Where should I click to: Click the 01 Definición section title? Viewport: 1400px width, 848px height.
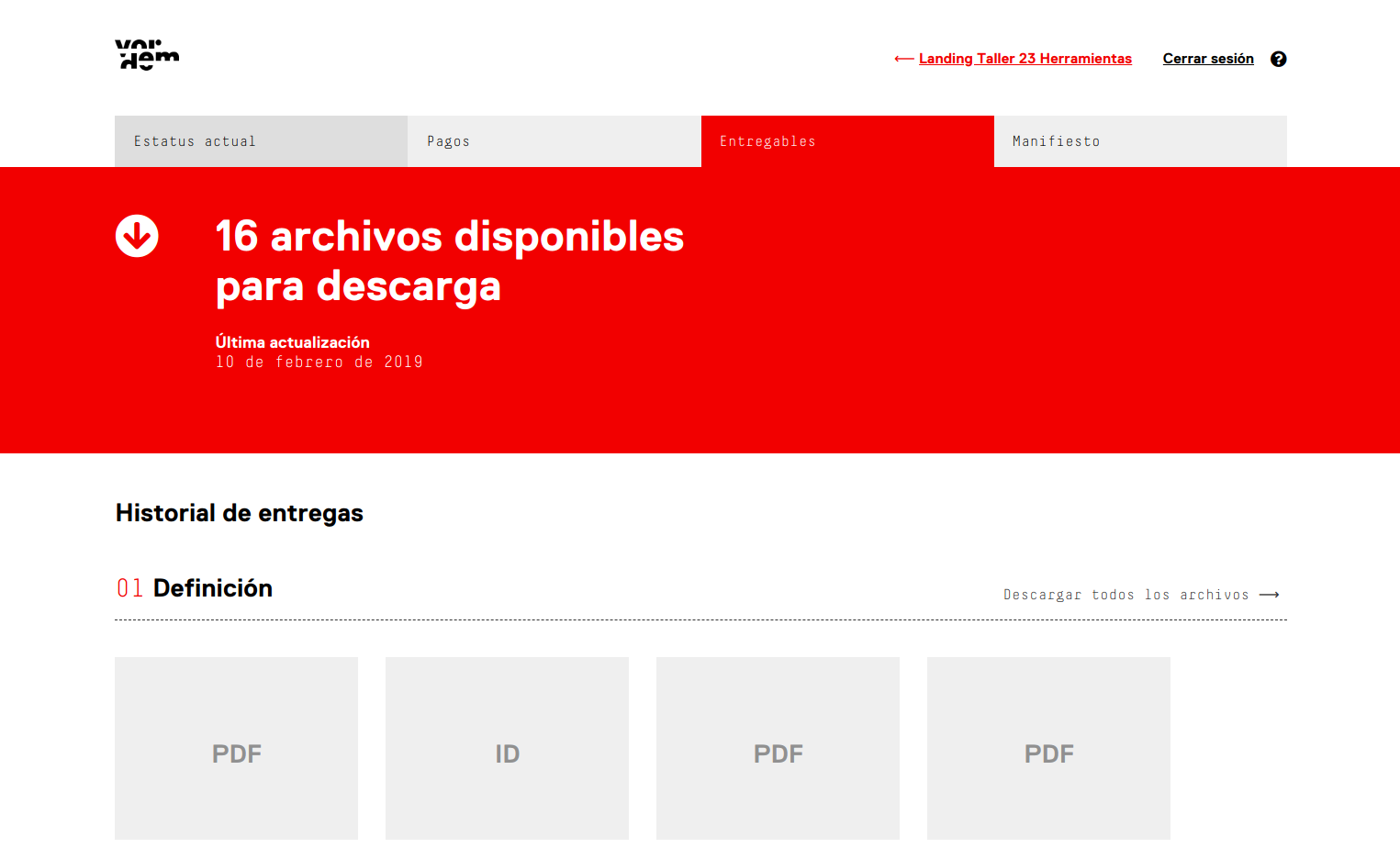tap(195, 588)
